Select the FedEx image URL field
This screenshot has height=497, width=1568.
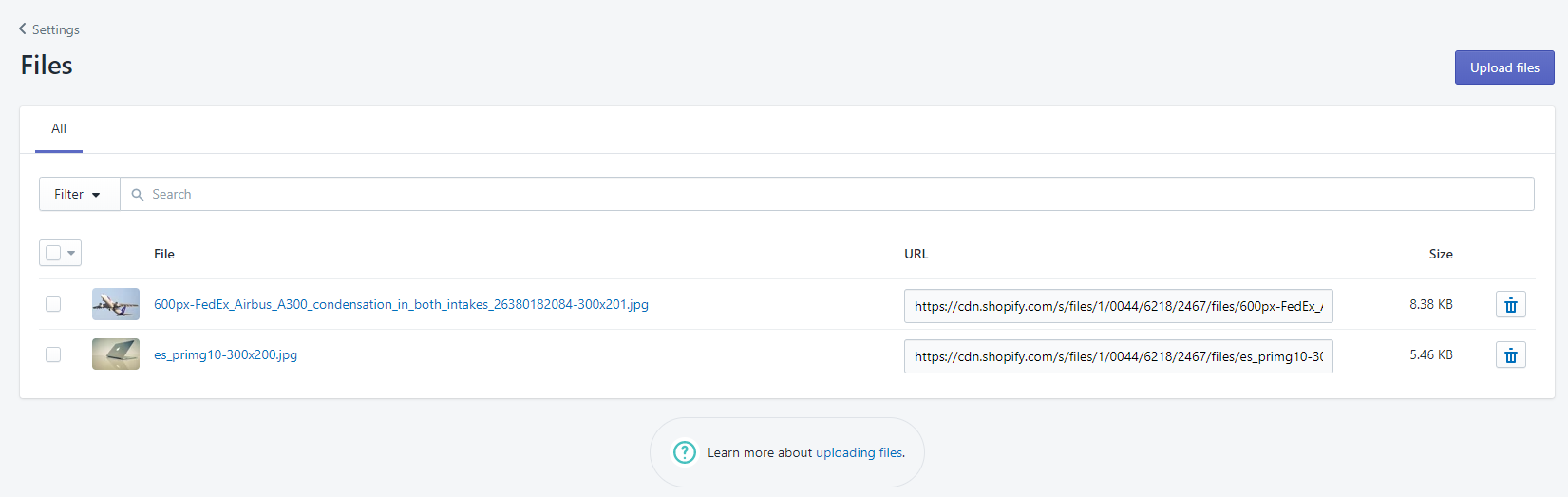pyautogui.click(x=1118, y=306)
